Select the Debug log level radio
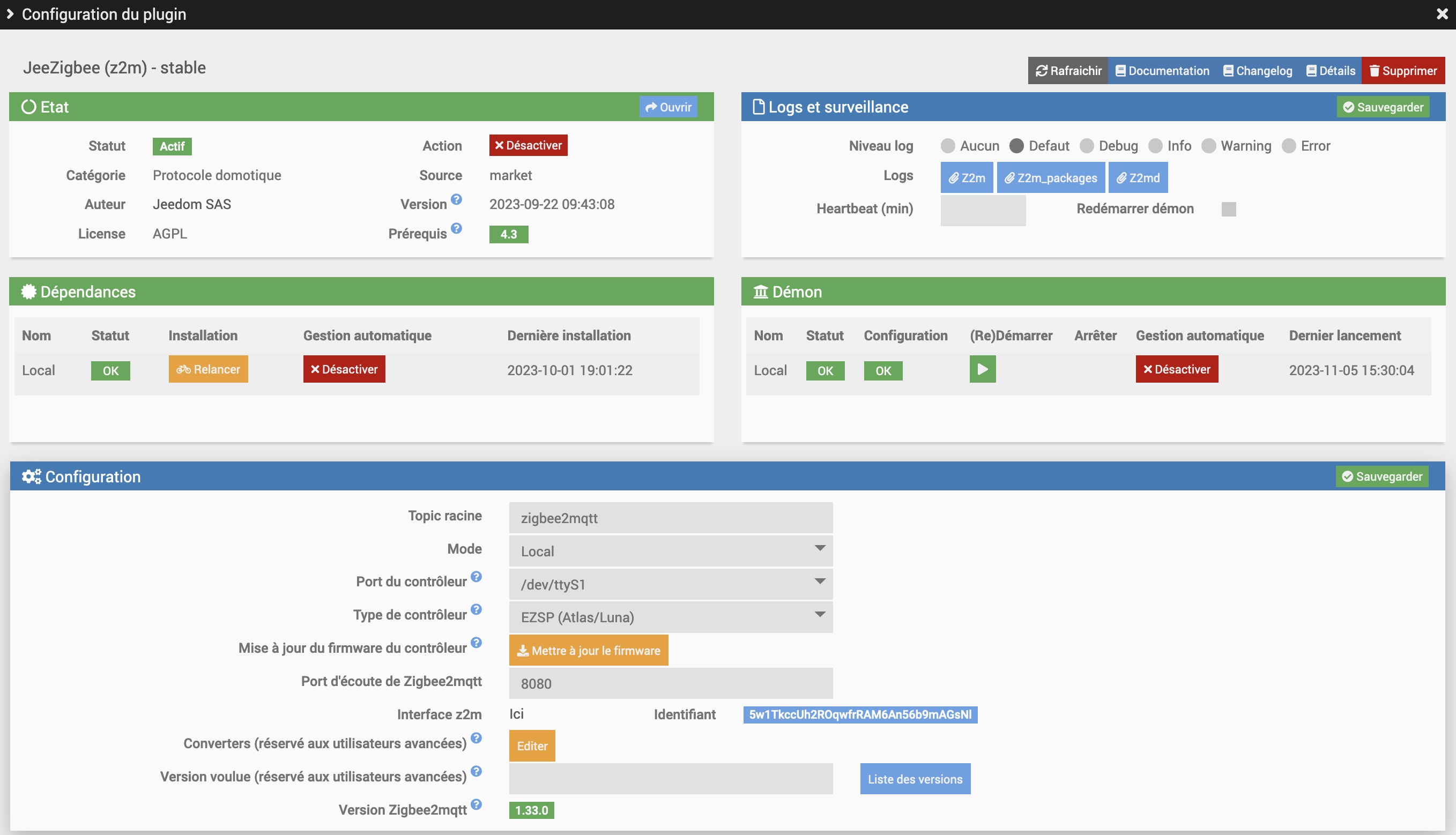The image size is (1456, 835). click(x=1086, y=146)
